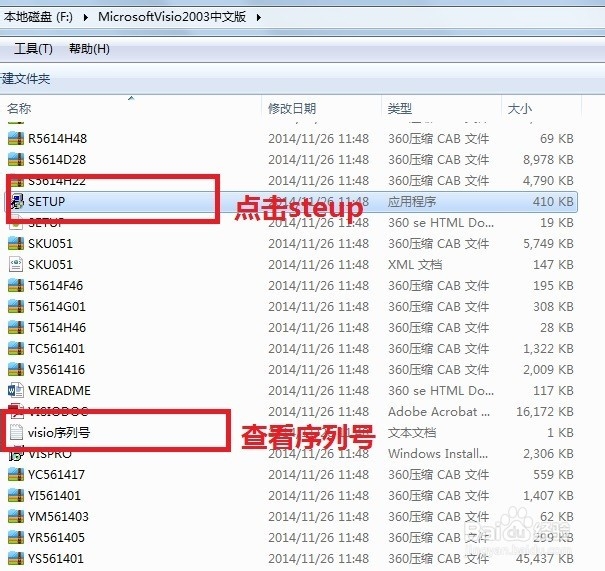Select the SKU051 name in CAB row
605x571 pixels.
tap(50, 243)
